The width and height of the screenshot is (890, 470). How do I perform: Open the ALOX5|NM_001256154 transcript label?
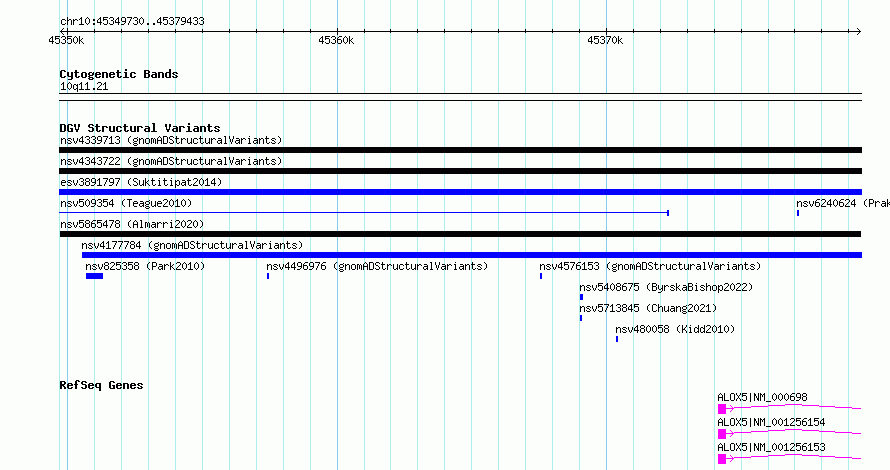tap(771, 422)
